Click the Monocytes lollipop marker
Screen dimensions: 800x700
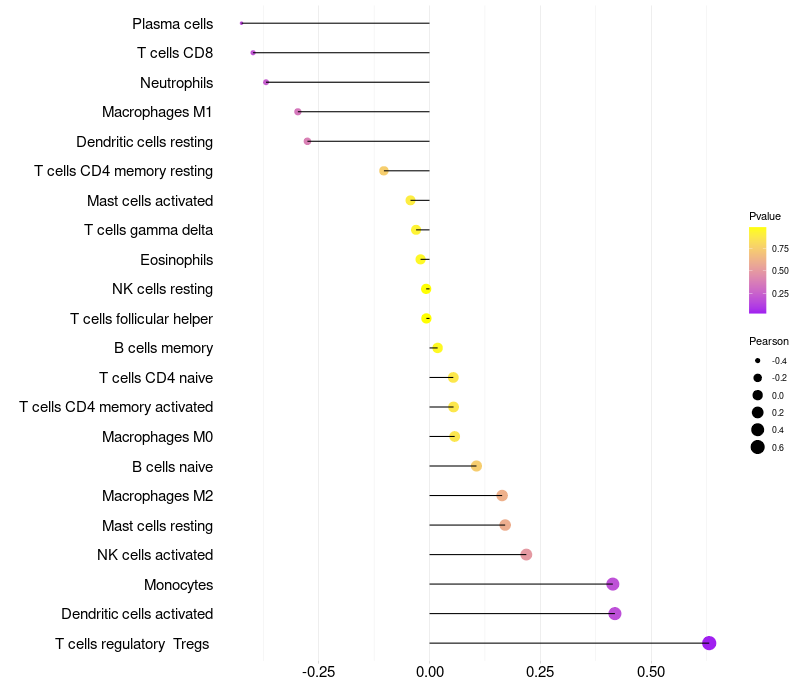[x=613, y=584]
